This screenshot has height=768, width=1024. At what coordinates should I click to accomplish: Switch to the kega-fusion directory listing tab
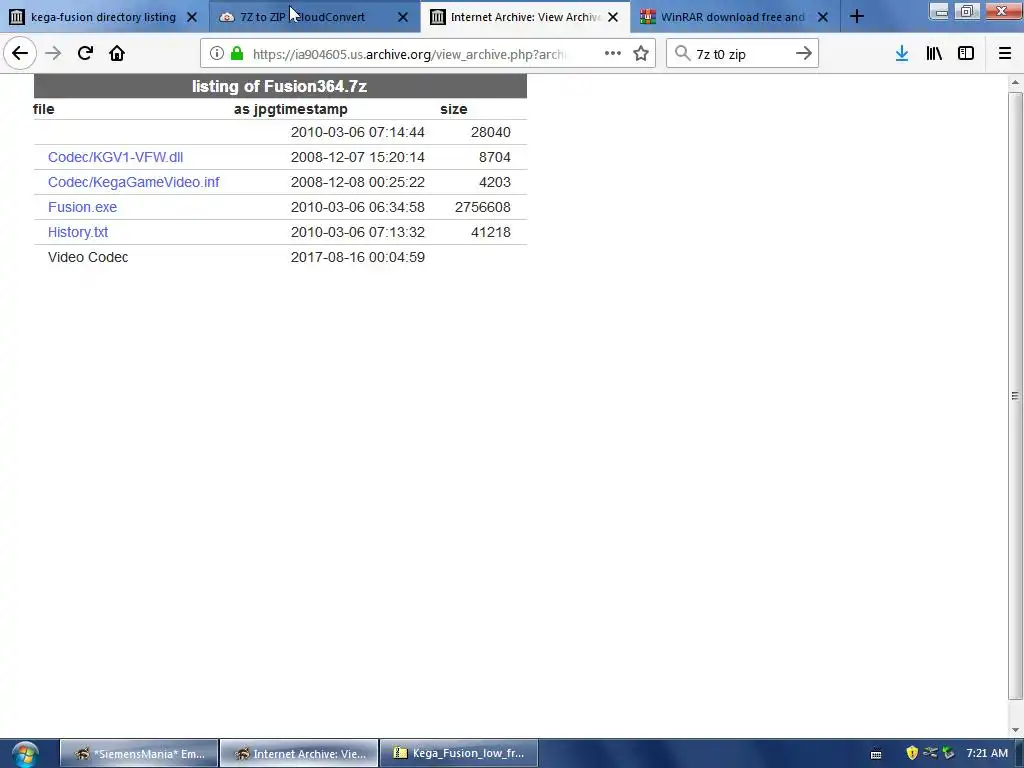click(x=103, y=17)
